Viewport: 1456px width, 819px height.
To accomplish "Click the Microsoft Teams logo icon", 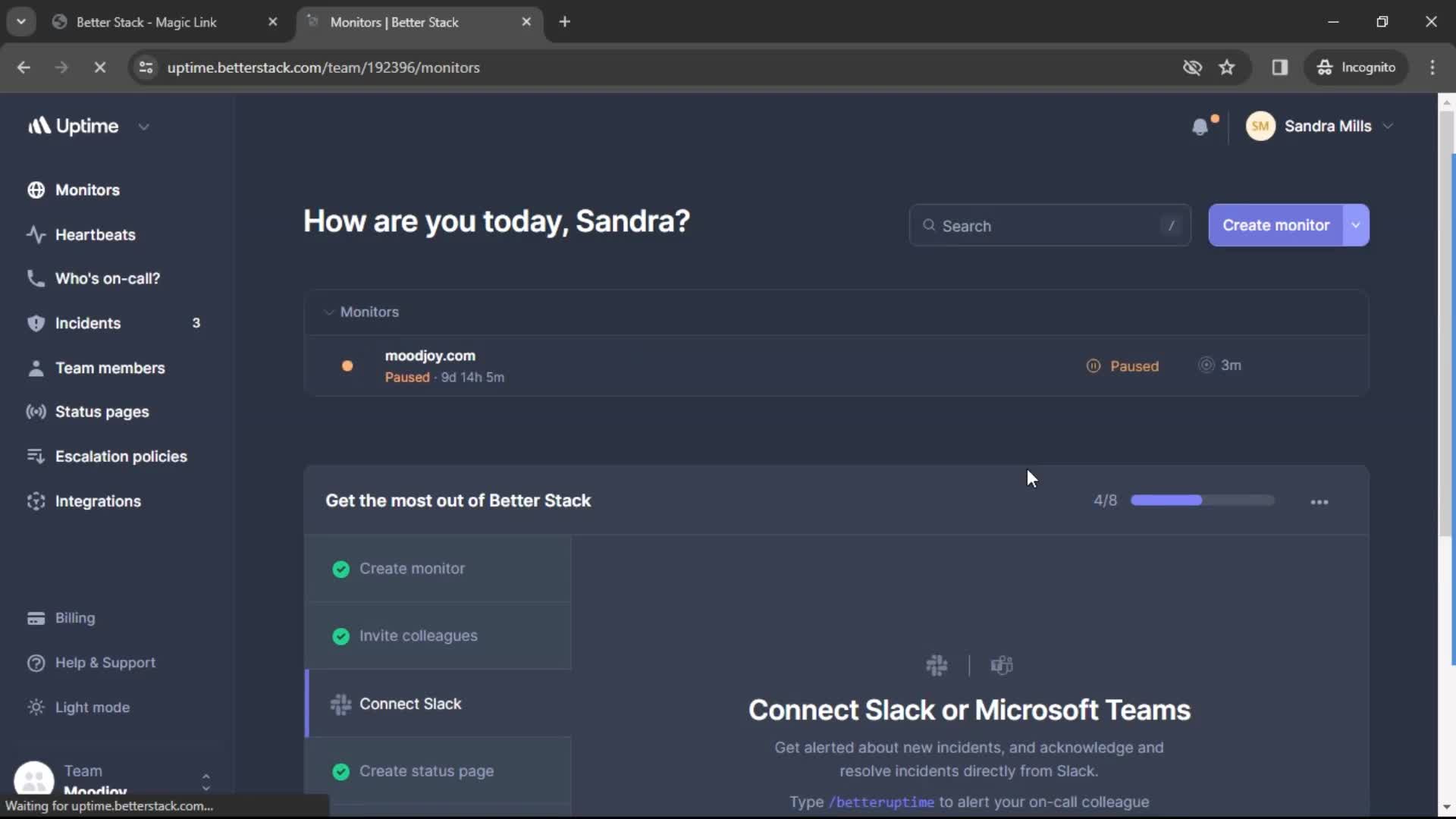I will pos(1002,666).
